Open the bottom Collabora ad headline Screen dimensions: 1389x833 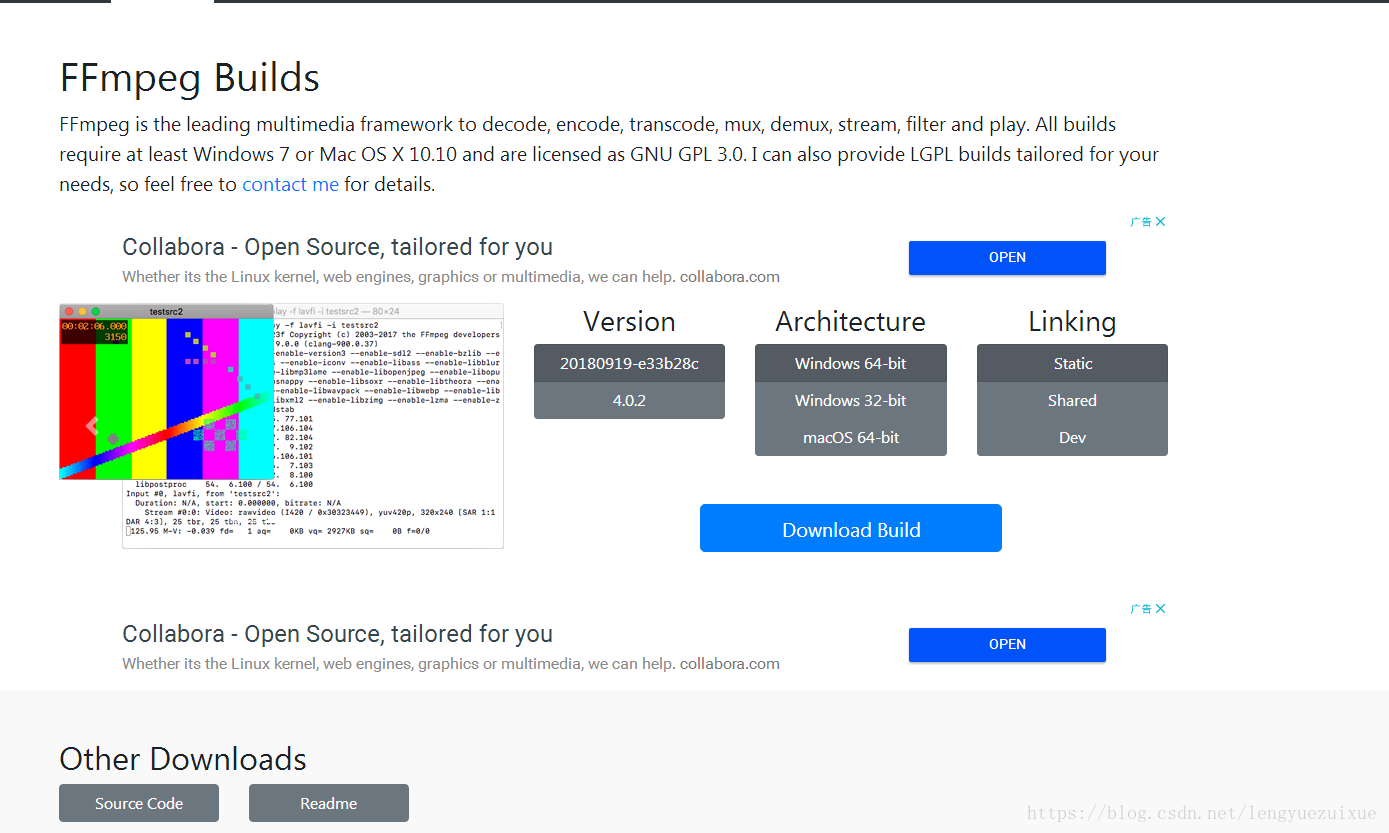coord(337,634)
